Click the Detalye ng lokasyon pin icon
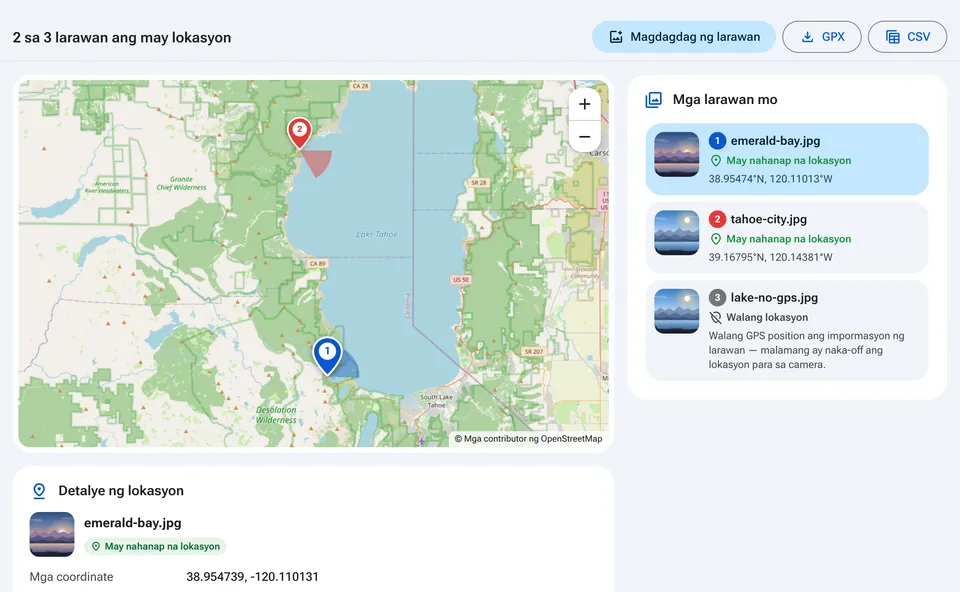 click(x=39, y=491)
